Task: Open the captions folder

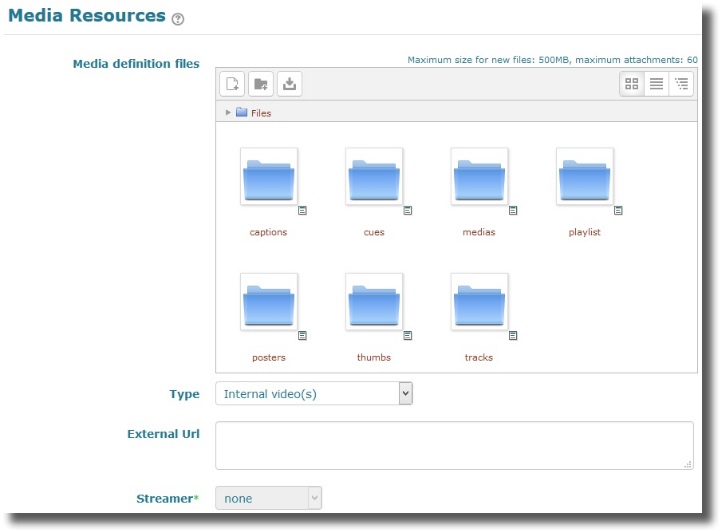Action: (268, 178)
